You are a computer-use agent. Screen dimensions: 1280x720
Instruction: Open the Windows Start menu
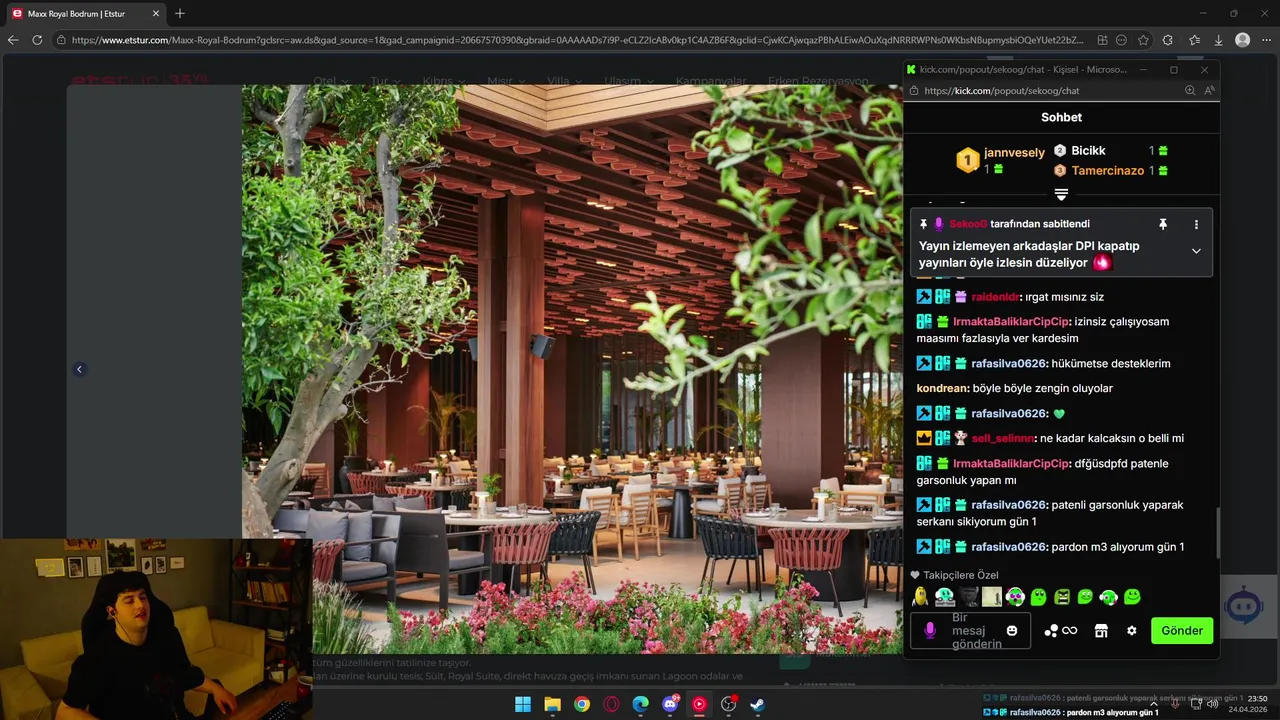pyautogui.click(x=523, y=704)
